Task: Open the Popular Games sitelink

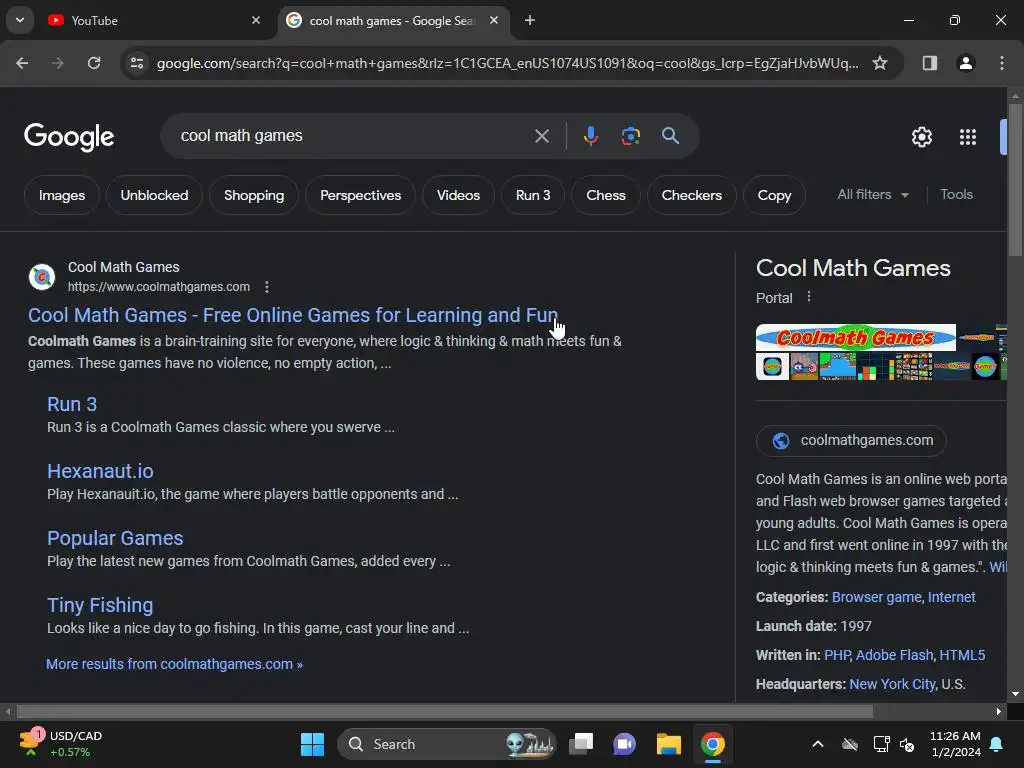Action: [x=115, y=538]
